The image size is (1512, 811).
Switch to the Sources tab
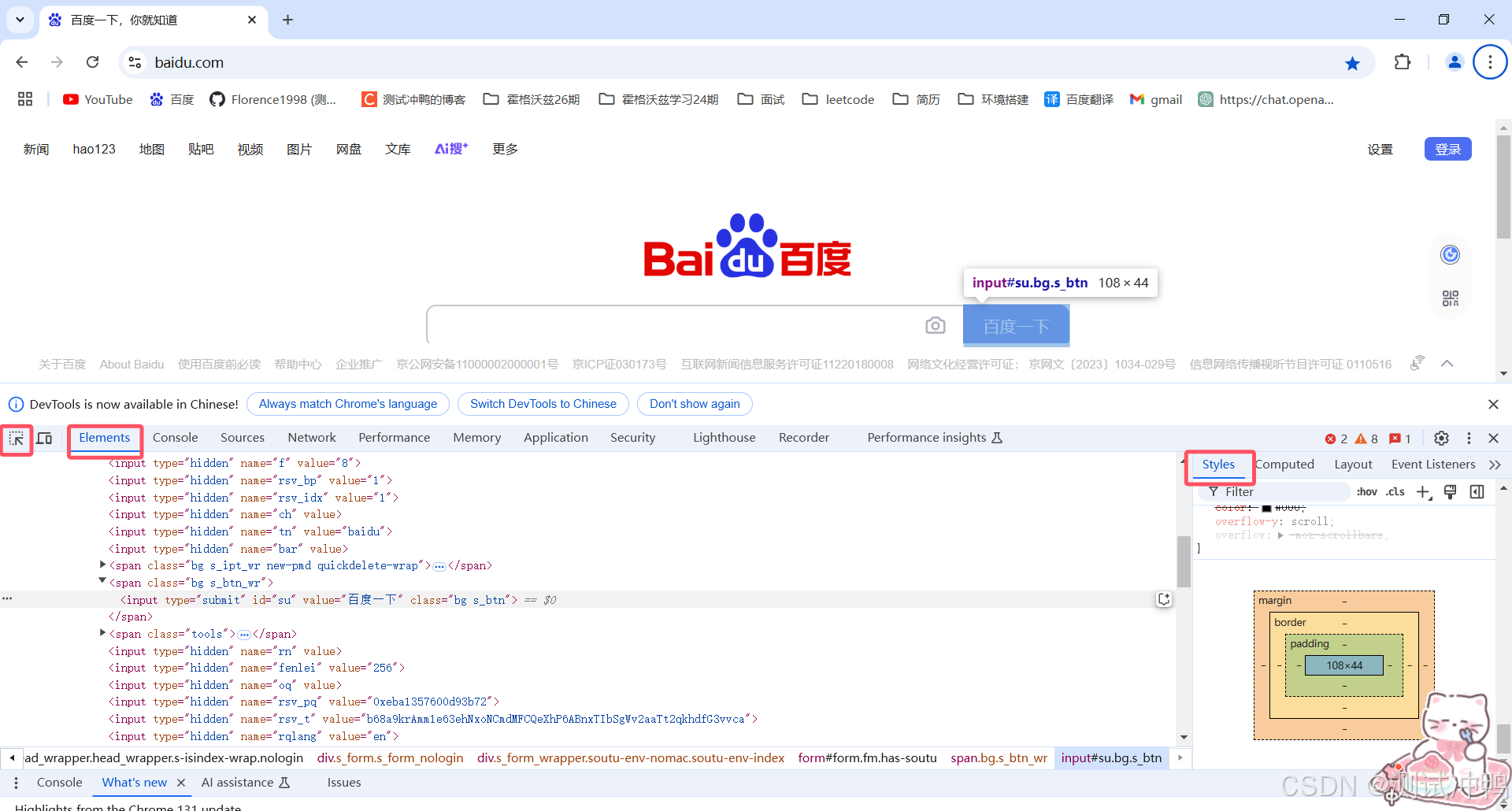(x=243, y=438)
